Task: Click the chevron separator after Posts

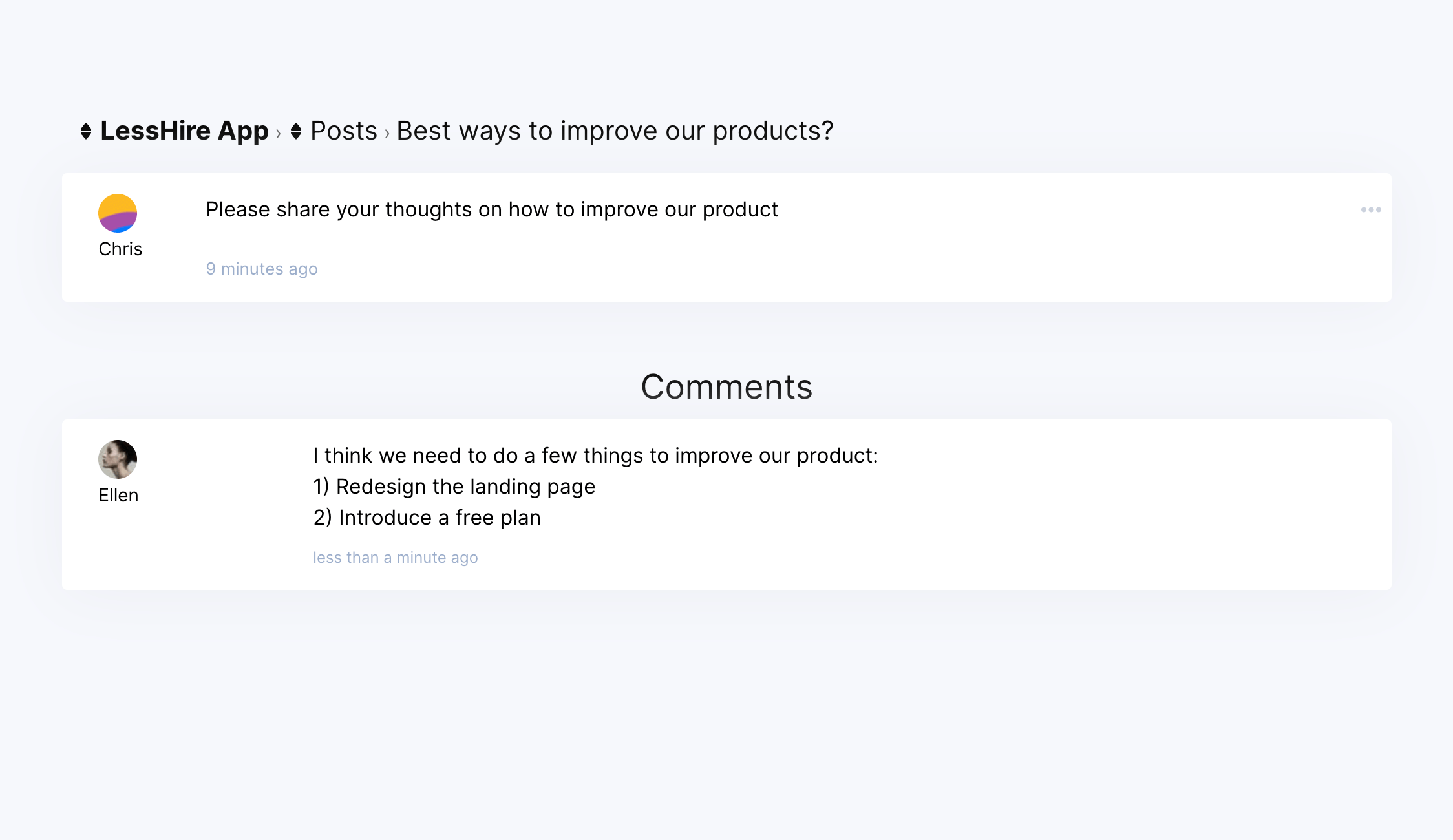Action: pos(387,133)
